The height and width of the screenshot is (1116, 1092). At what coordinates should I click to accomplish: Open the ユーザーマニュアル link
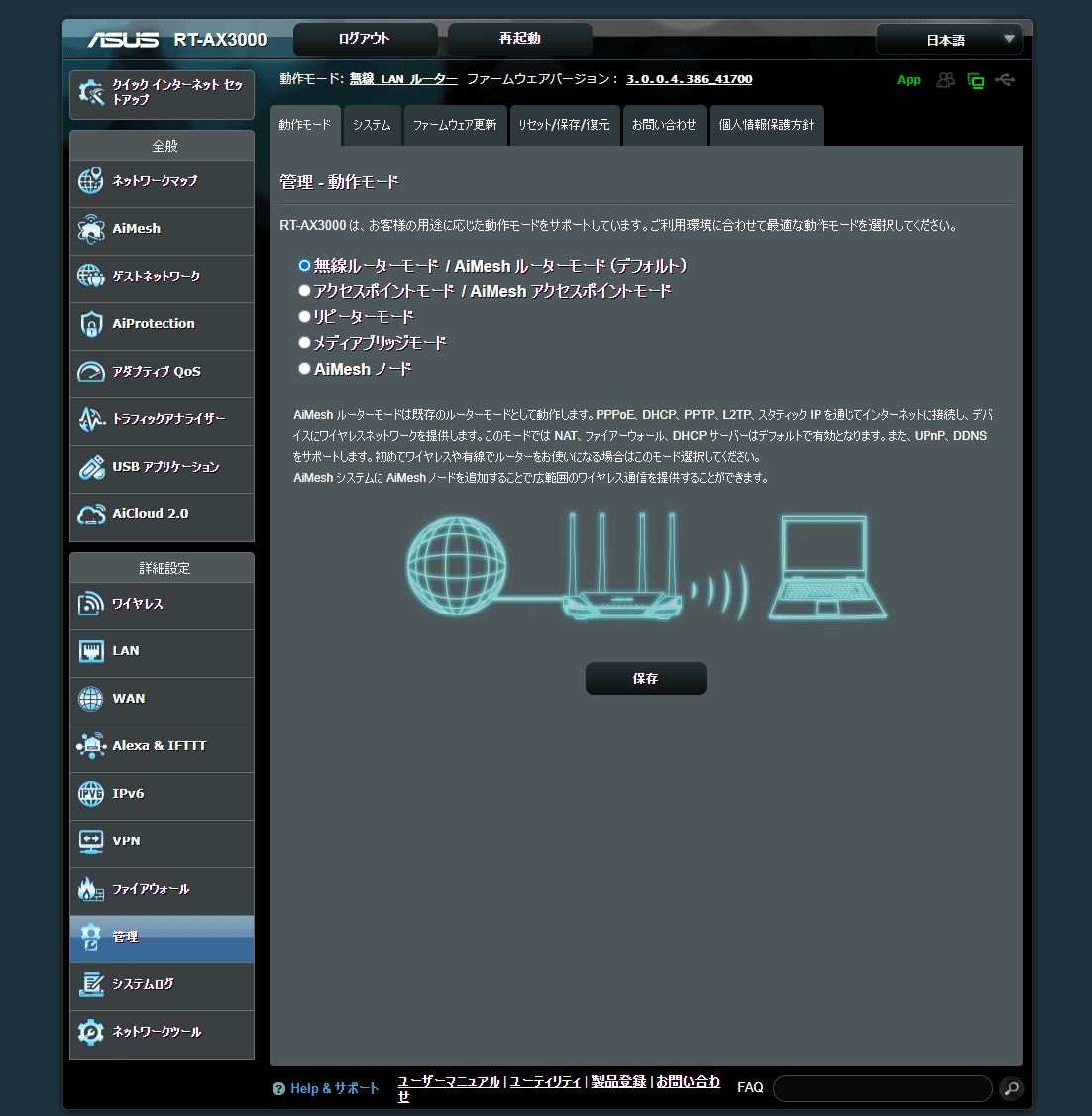coord(449,1081)
